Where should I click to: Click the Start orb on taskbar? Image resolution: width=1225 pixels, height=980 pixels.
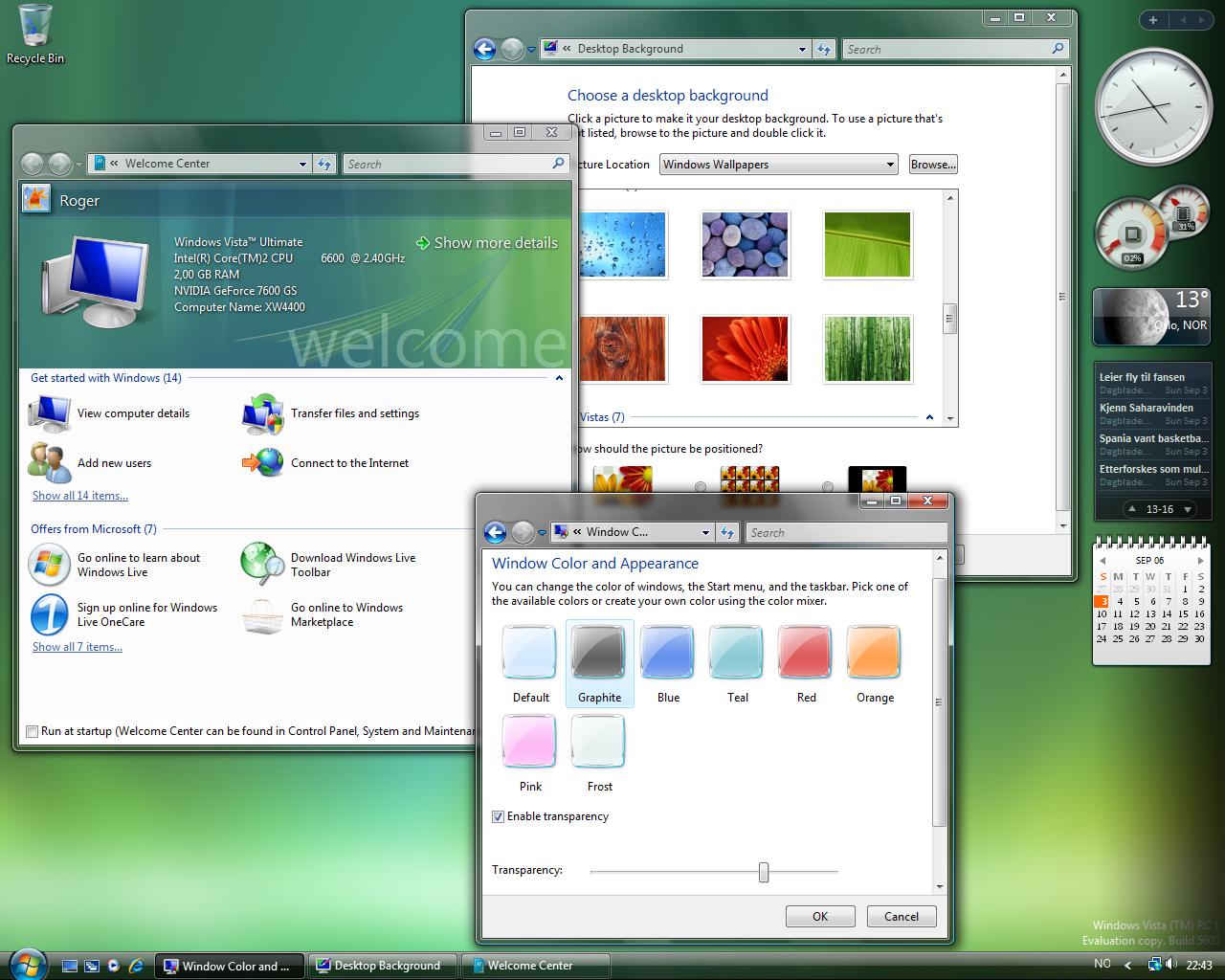click(x=27, y=963)
